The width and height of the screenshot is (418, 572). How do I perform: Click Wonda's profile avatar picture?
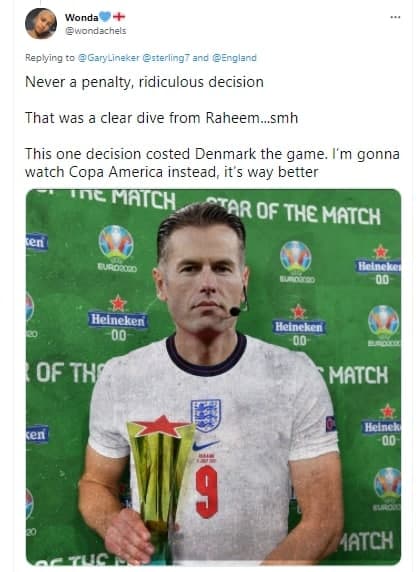pyautogui.click(x=41, y=23)
